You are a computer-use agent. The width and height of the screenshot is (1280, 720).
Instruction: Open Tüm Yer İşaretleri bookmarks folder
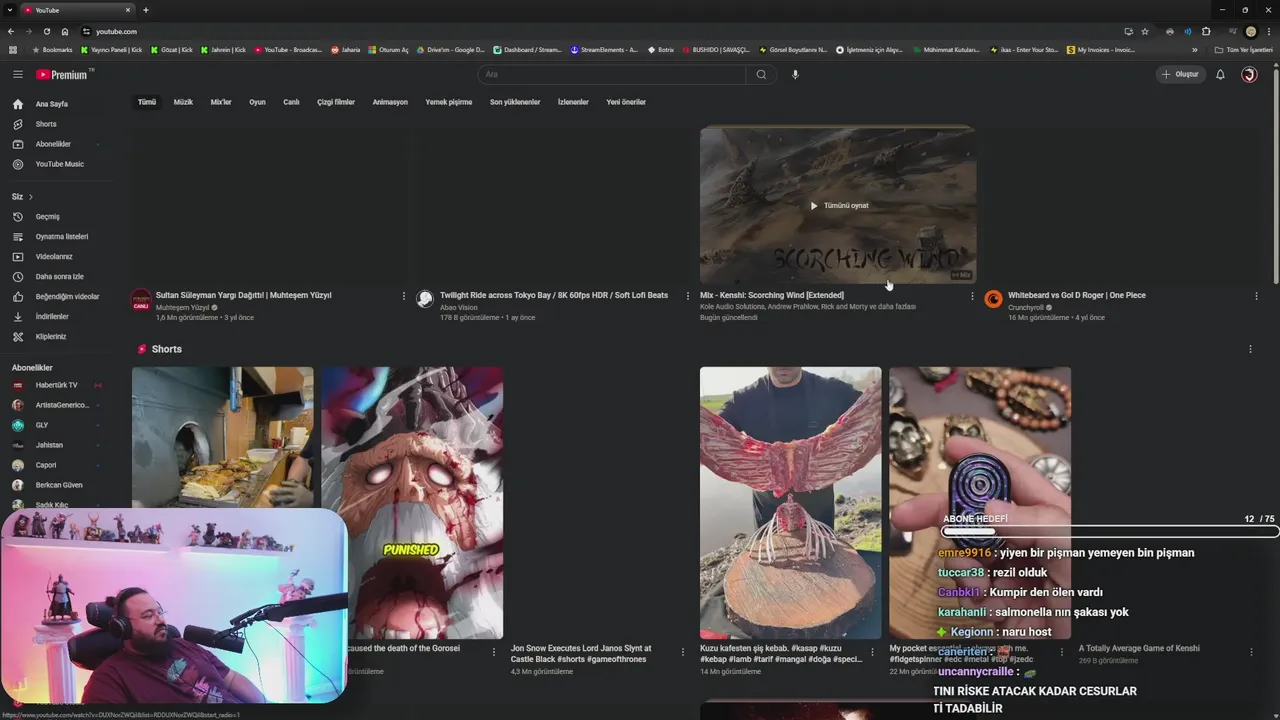1244,49
